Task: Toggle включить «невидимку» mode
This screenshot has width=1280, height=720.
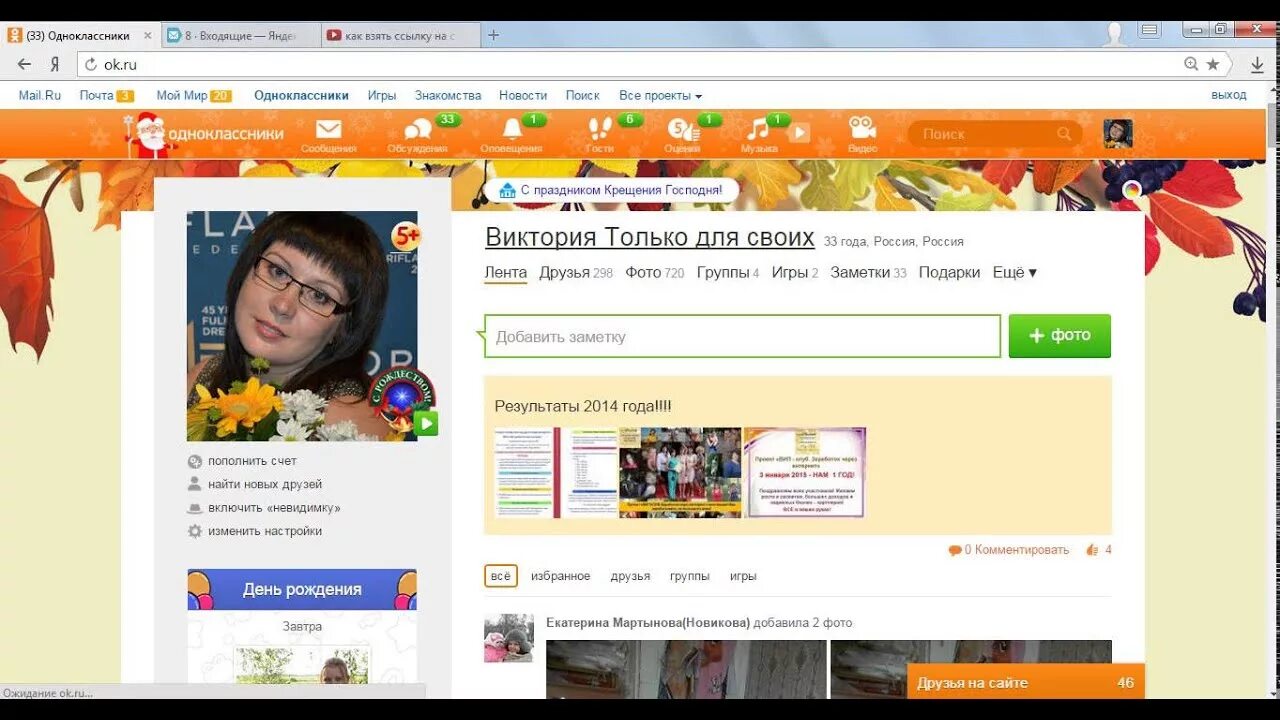Action: click(x=274, y=508)
